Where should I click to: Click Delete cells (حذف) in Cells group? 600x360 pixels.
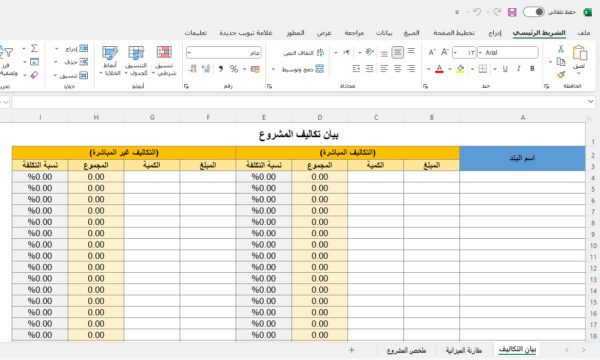click(76, 62)
